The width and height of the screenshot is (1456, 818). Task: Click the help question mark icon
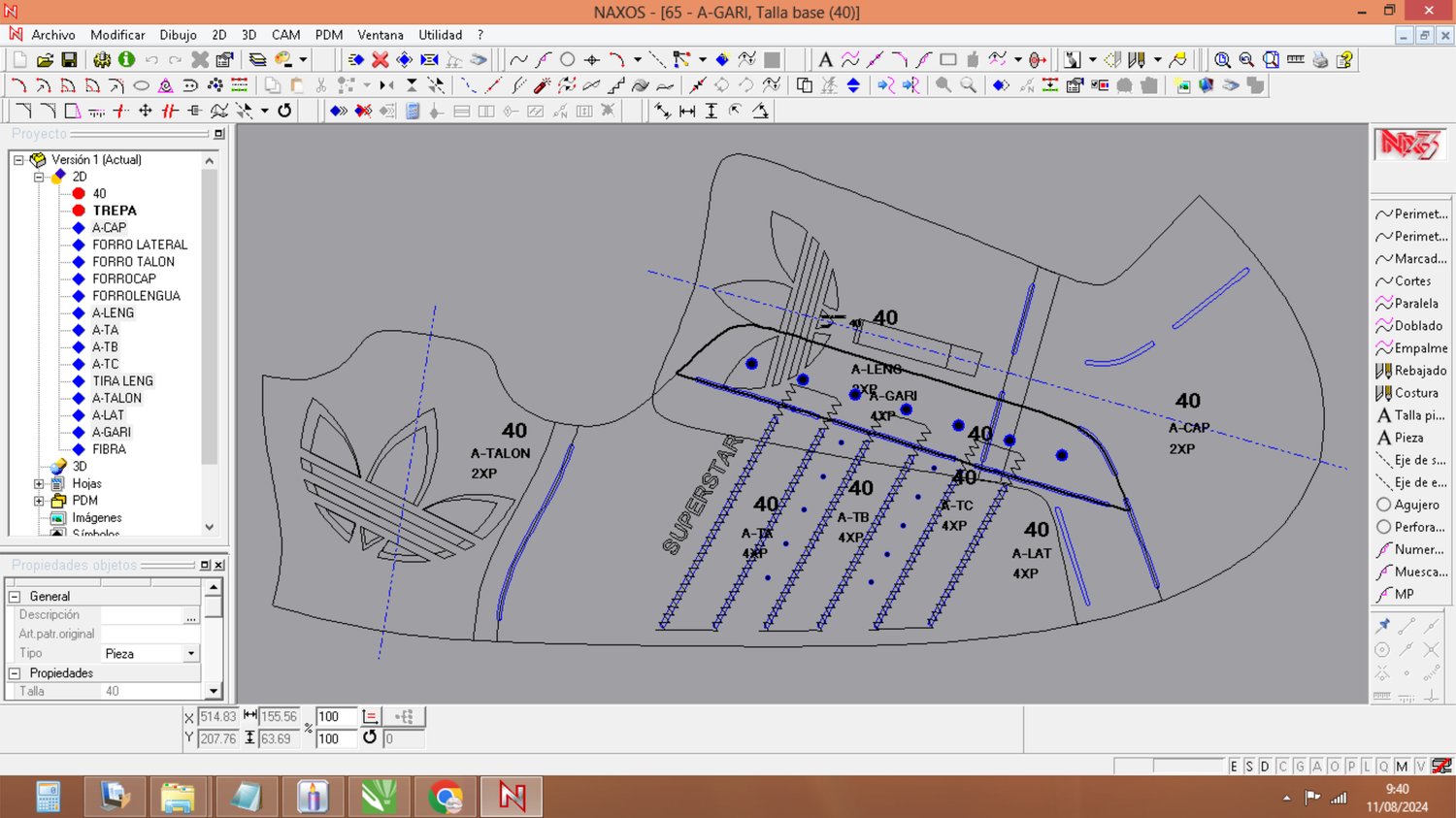pos(1344,60)
